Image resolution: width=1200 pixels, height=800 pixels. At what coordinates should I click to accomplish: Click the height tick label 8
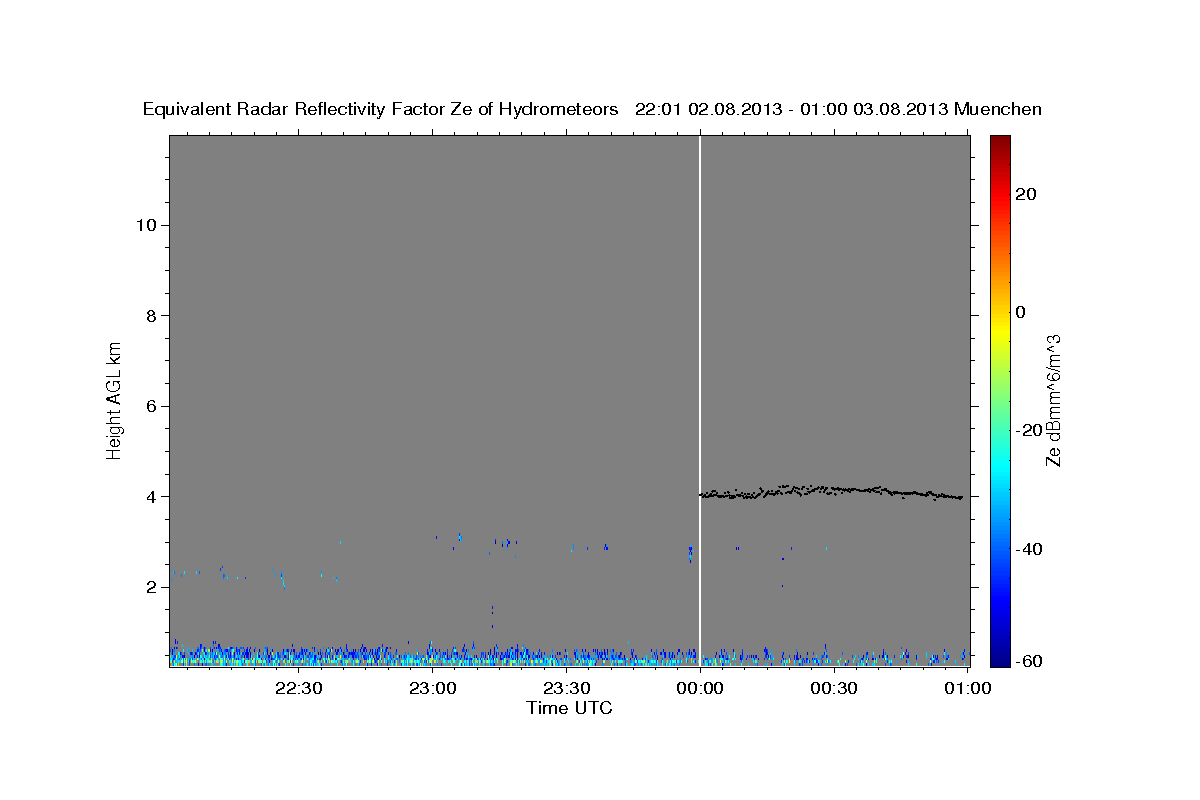tap(151, 316)
